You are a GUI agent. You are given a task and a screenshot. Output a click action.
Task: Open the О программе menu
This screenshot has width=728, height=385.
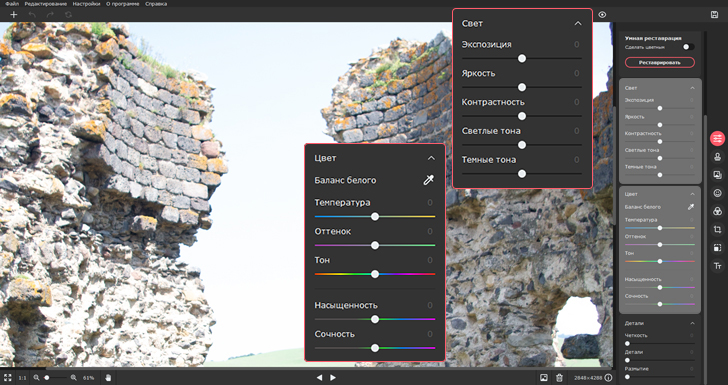pos(123,4)
